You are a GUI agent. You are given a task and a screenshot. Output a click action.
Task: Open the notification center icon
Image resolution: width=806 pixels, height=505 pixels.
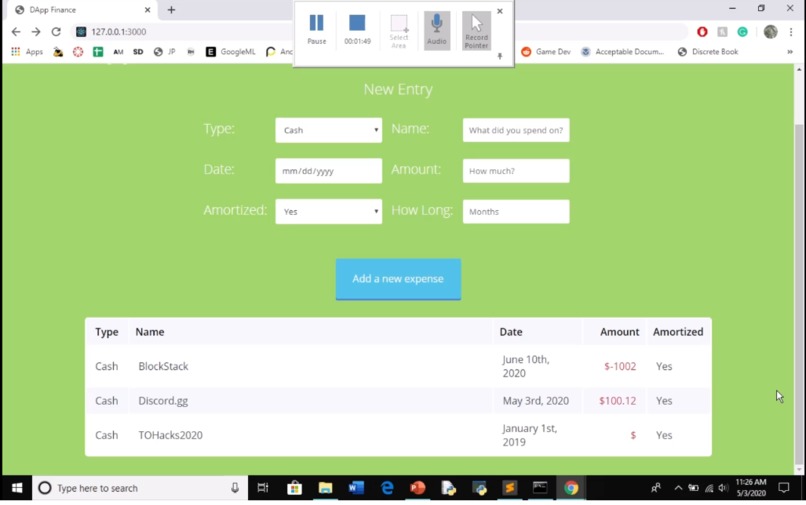(784, 488)
